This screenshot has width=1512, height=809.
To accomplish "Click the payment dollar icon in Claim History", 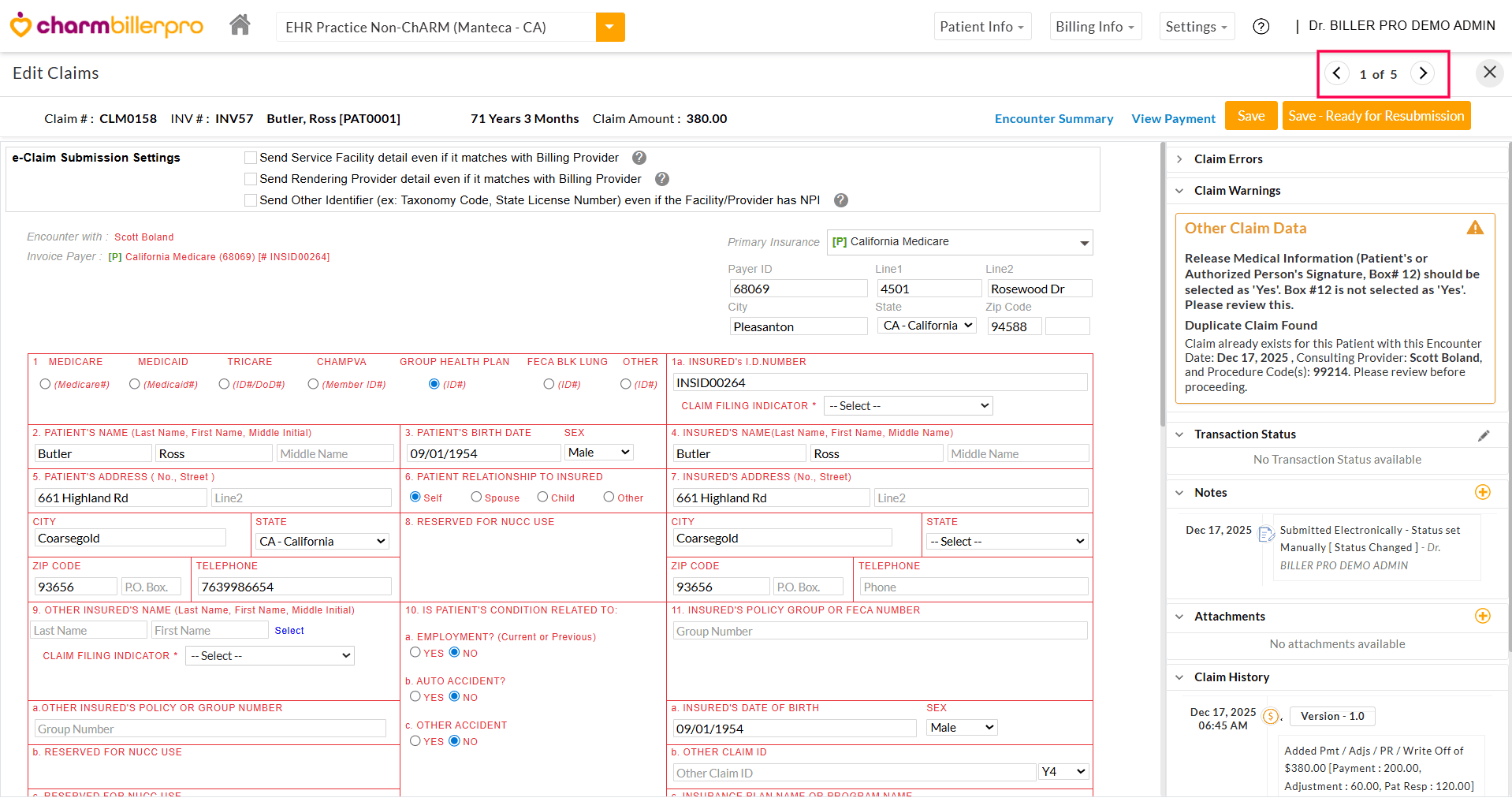I will [x=1270, y=716].
